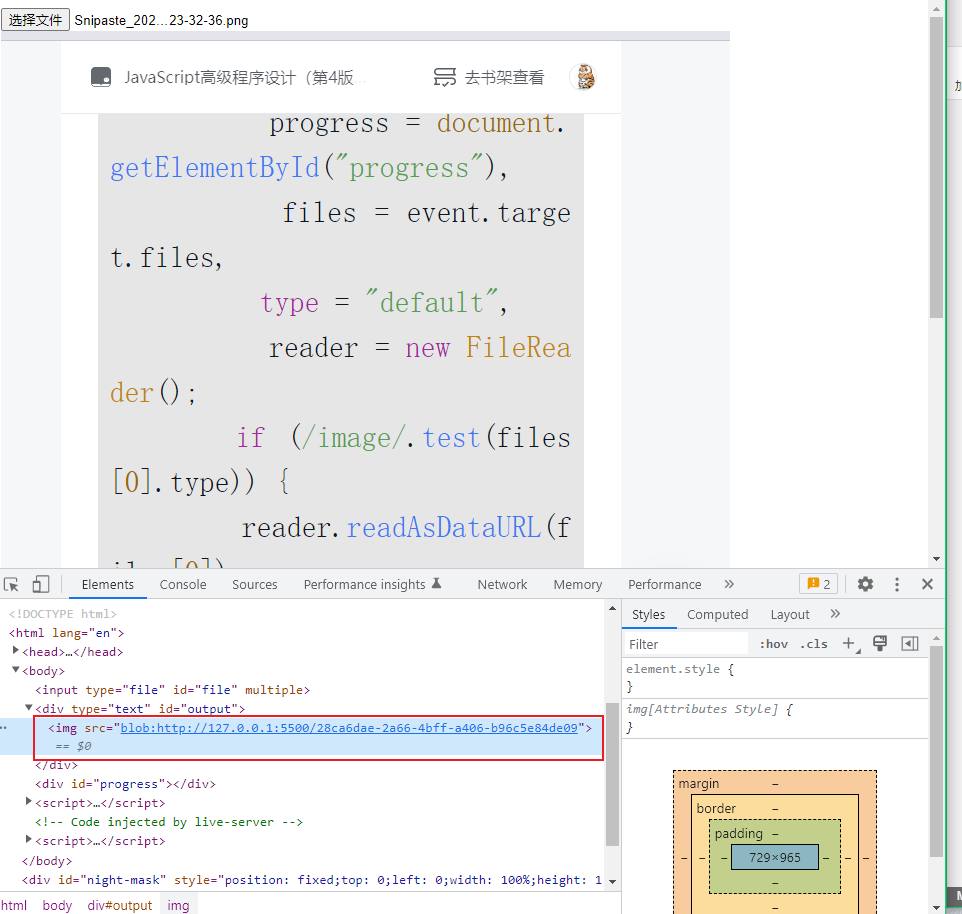Click the 729×965 content box
This screenshot has width=962, height=914.
click(x=775, y=857)
